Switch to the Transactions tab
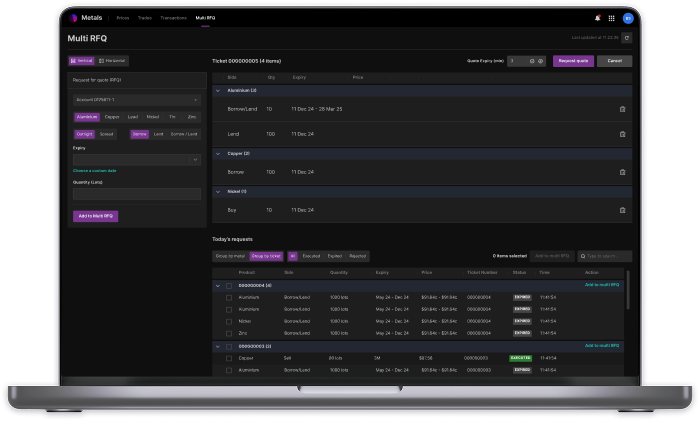The height and width of the screenshot is (422, 700). coord(176,18)
